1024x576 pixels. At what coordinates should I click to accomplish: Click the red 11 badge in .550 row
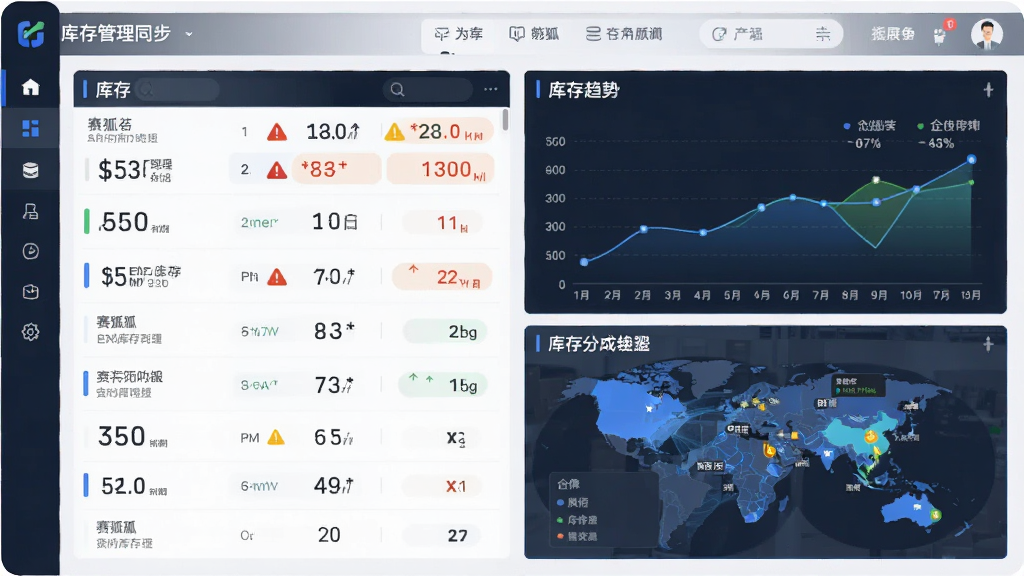(443, 223)
